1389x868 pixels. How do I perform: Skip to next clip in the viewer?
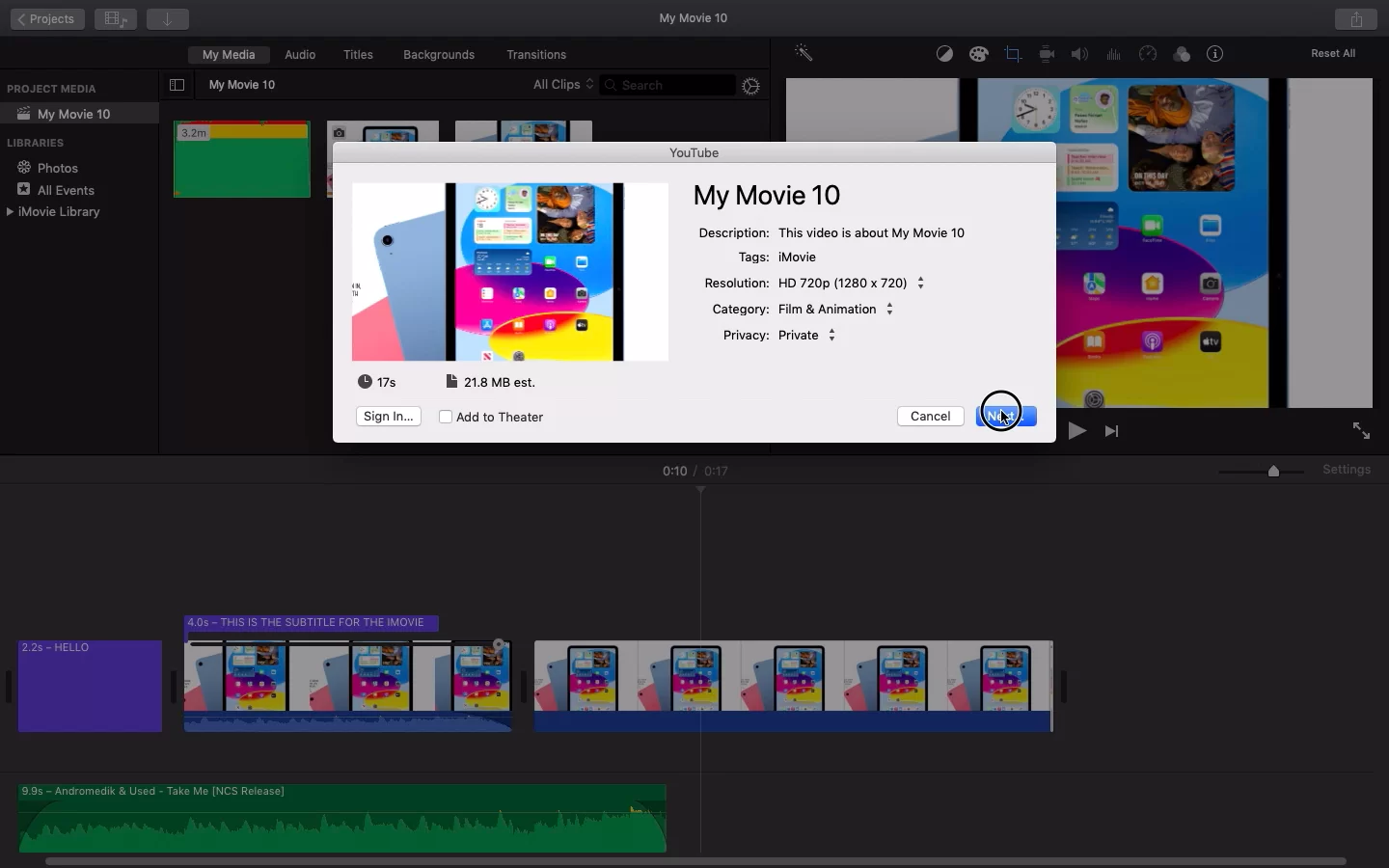(x=1112, y=431)
